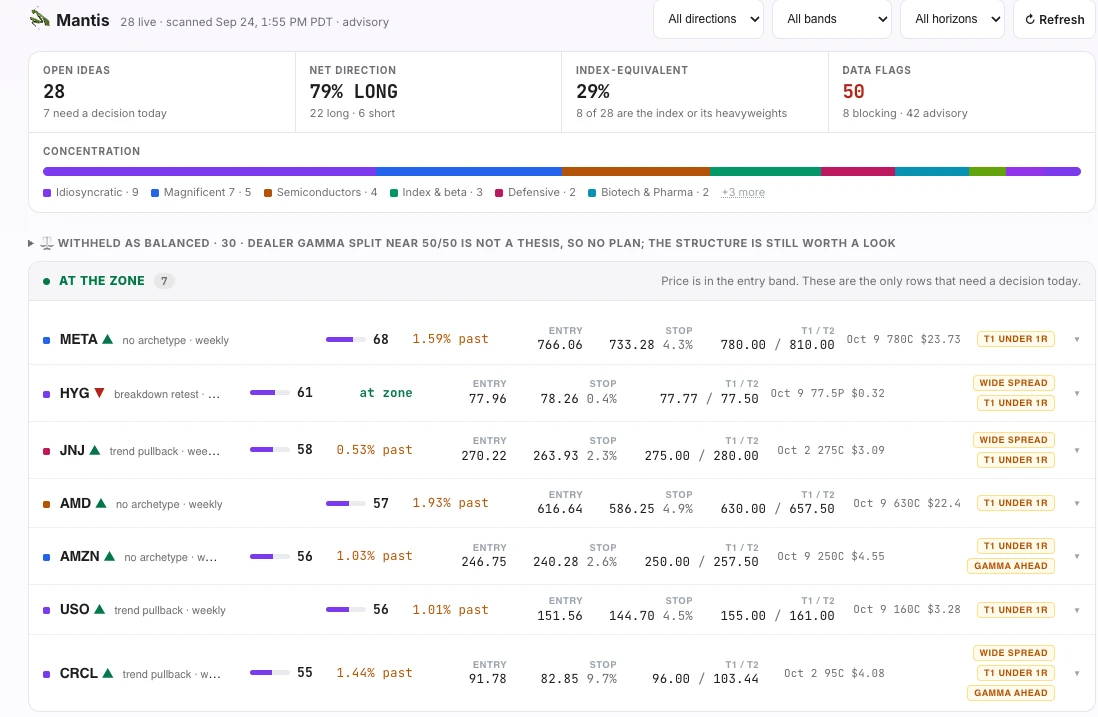Click the WIDE SPREAD badge on JNJ row
1098x717 pixels.
(x=1013, y=440)
